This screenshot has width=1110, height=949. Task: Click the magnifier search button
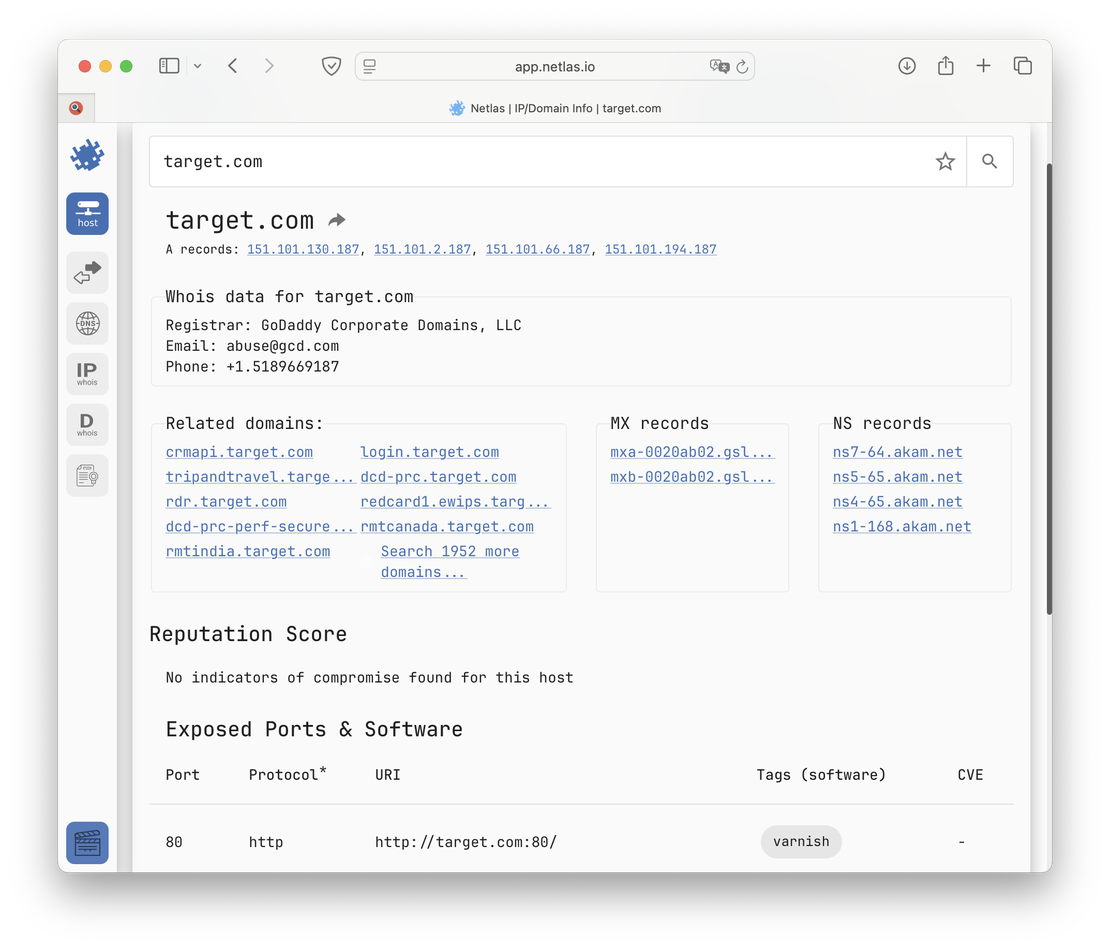(x=989, y=161)
